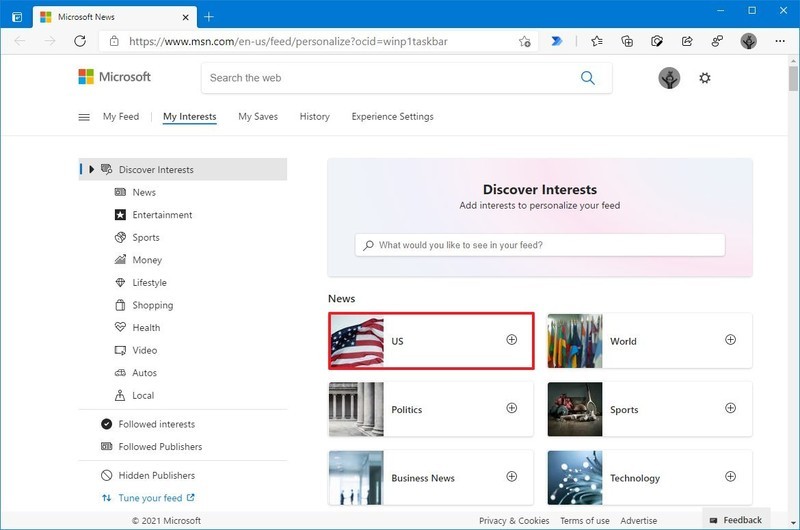This screenshot has height=530, width=800.
Task: Open My Saves tab
Action: (x=258, y=116)
